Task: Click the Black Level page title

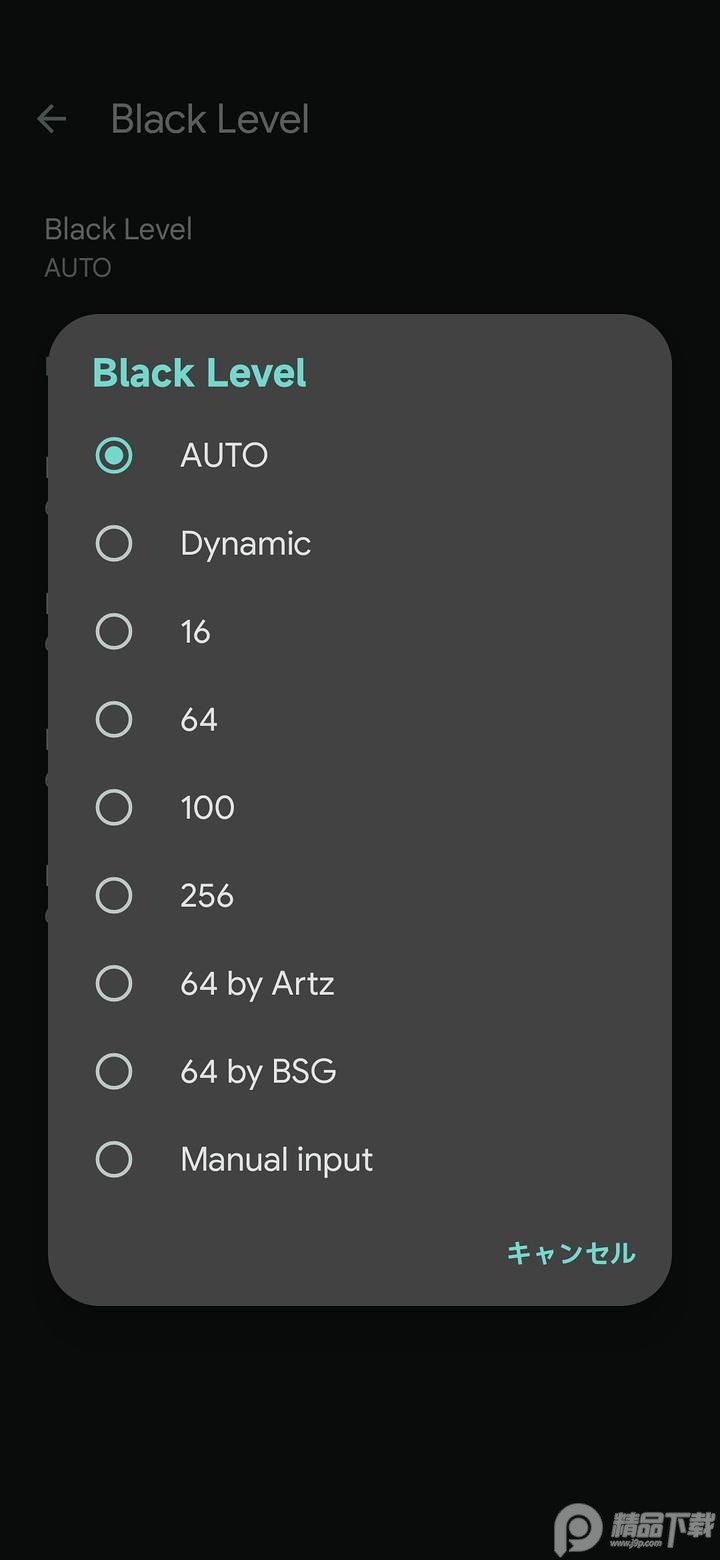Action: pyautogui.click(x=210, y=120)
